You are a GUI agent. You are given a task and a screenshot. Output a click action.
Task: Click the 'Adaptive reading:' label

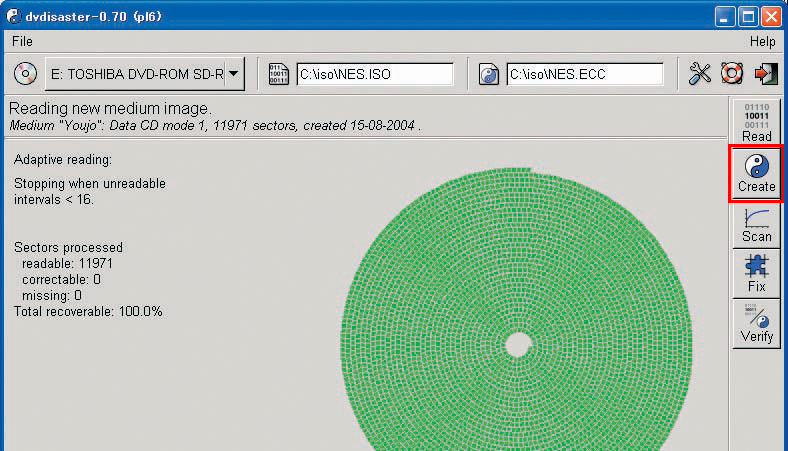tap(63, 160)
